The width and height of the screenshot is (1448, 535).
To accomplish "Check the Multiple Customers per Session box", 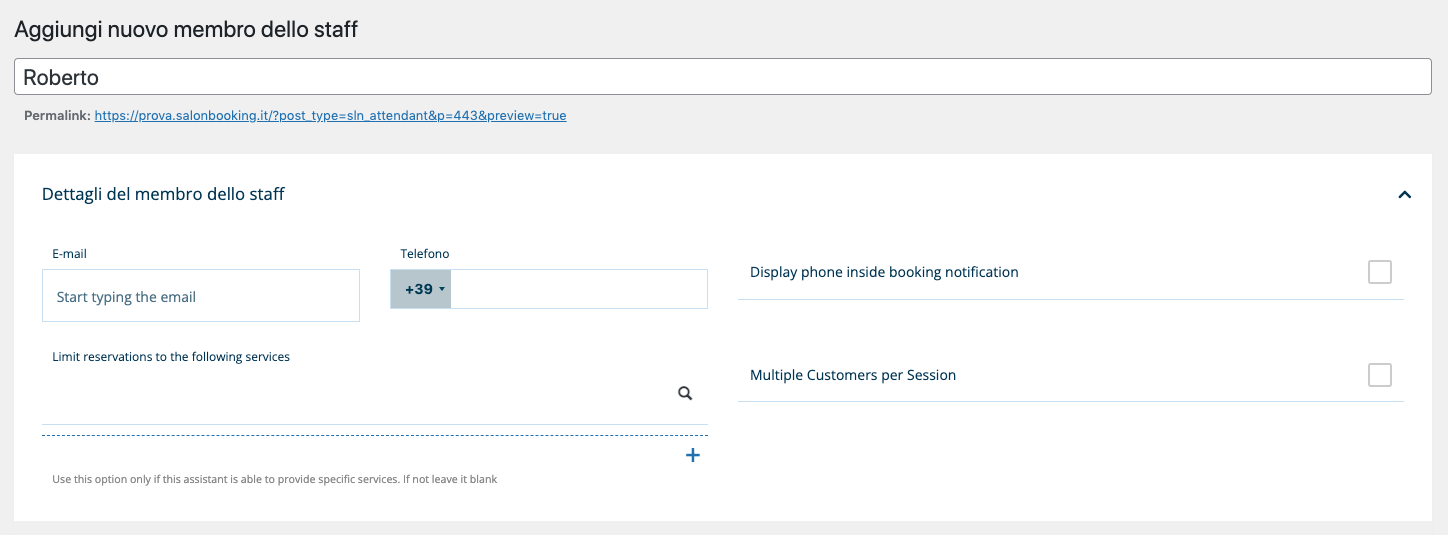I will [1379, 375].
